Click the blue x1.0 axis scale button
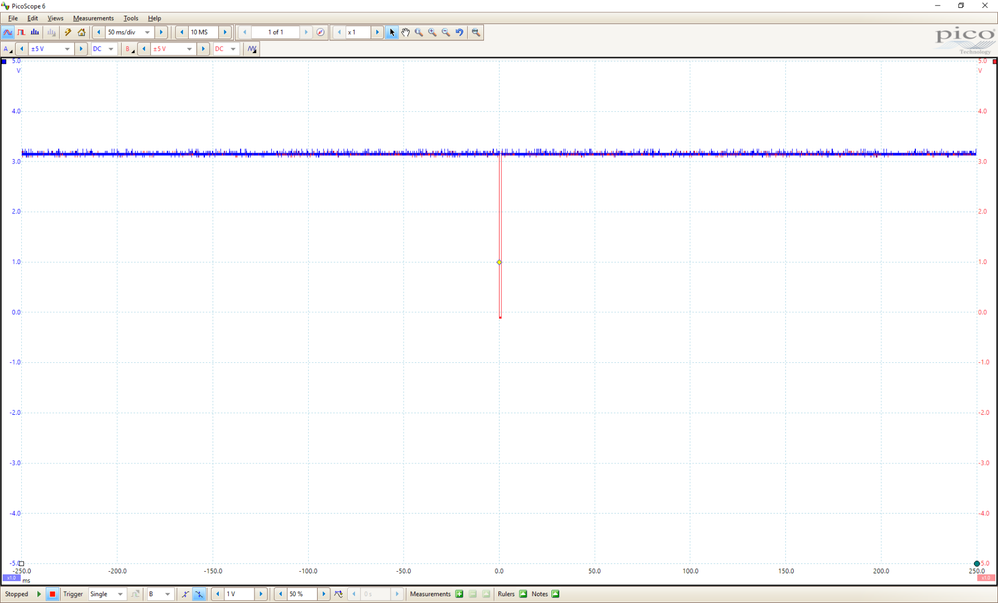The height and width of the screenshot is (603, 998). (11, 578)
